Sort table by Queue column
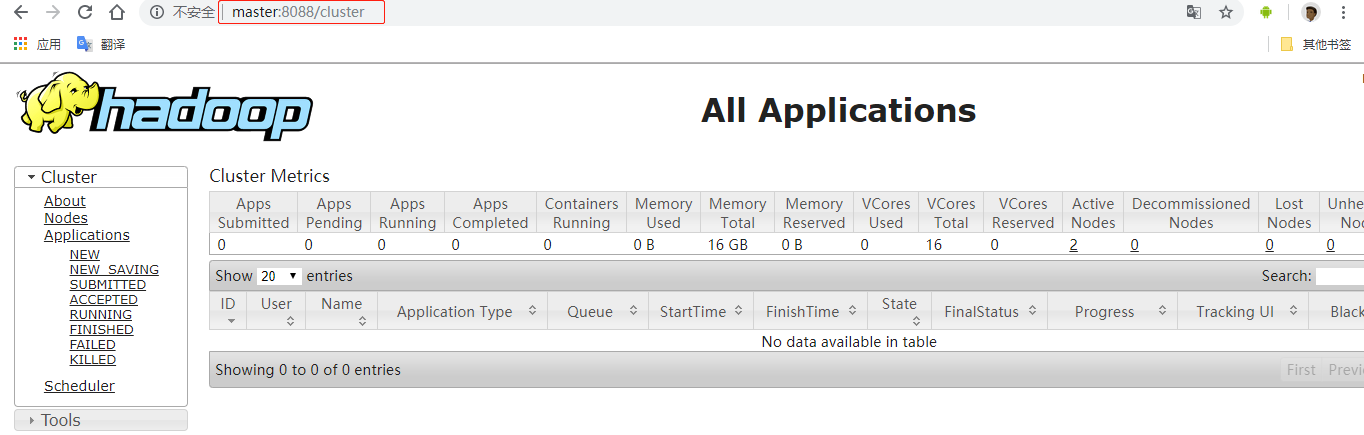The height and width of the screenshot is (435, 1364). (x=598, y=311)
